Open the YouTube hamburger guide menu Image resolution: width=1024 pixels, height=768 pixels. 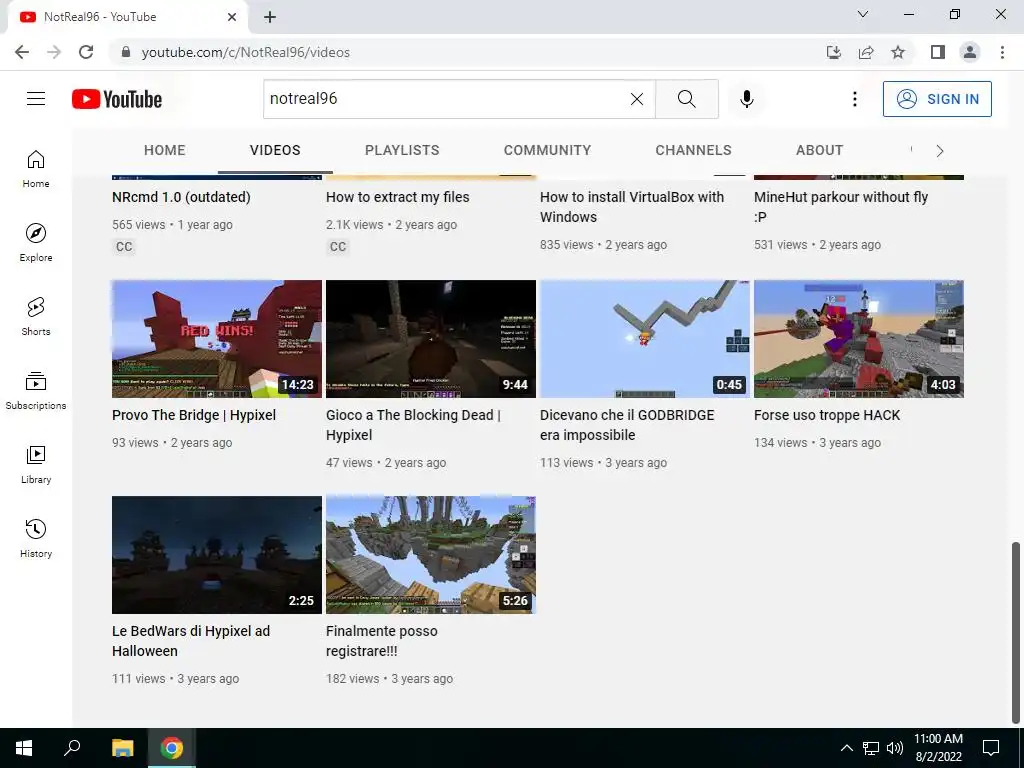(x=36, y=99)
